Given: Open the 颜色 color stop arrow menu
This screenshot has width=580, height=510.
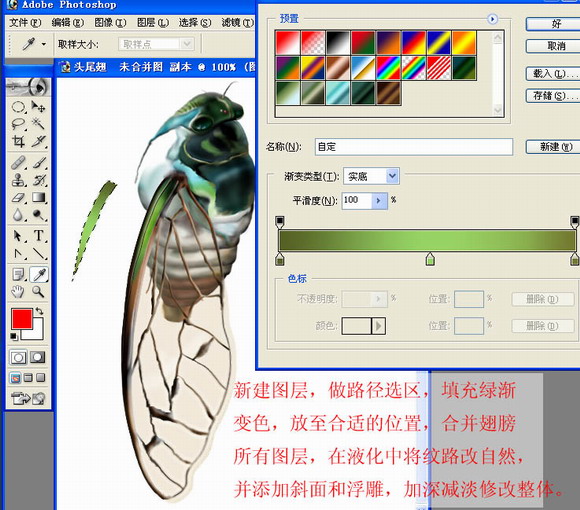Looking at the screenshot, I should (x=378, y=326).
